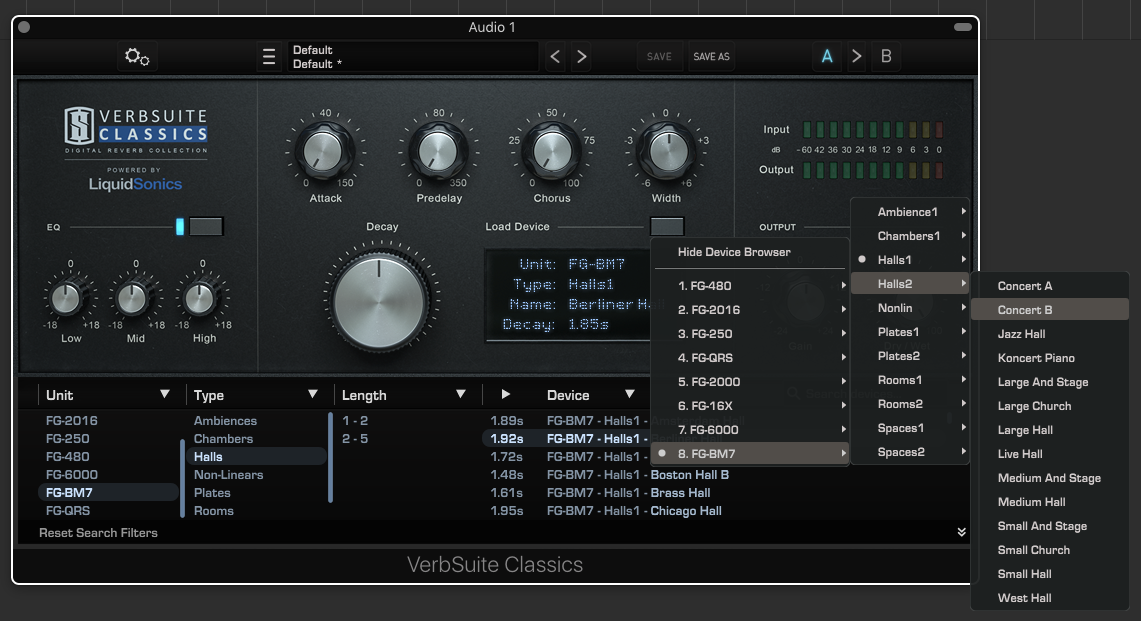1141x621 pixels.
Task: Select Koncert Piano reverb preset
Action: (1050, 357)
